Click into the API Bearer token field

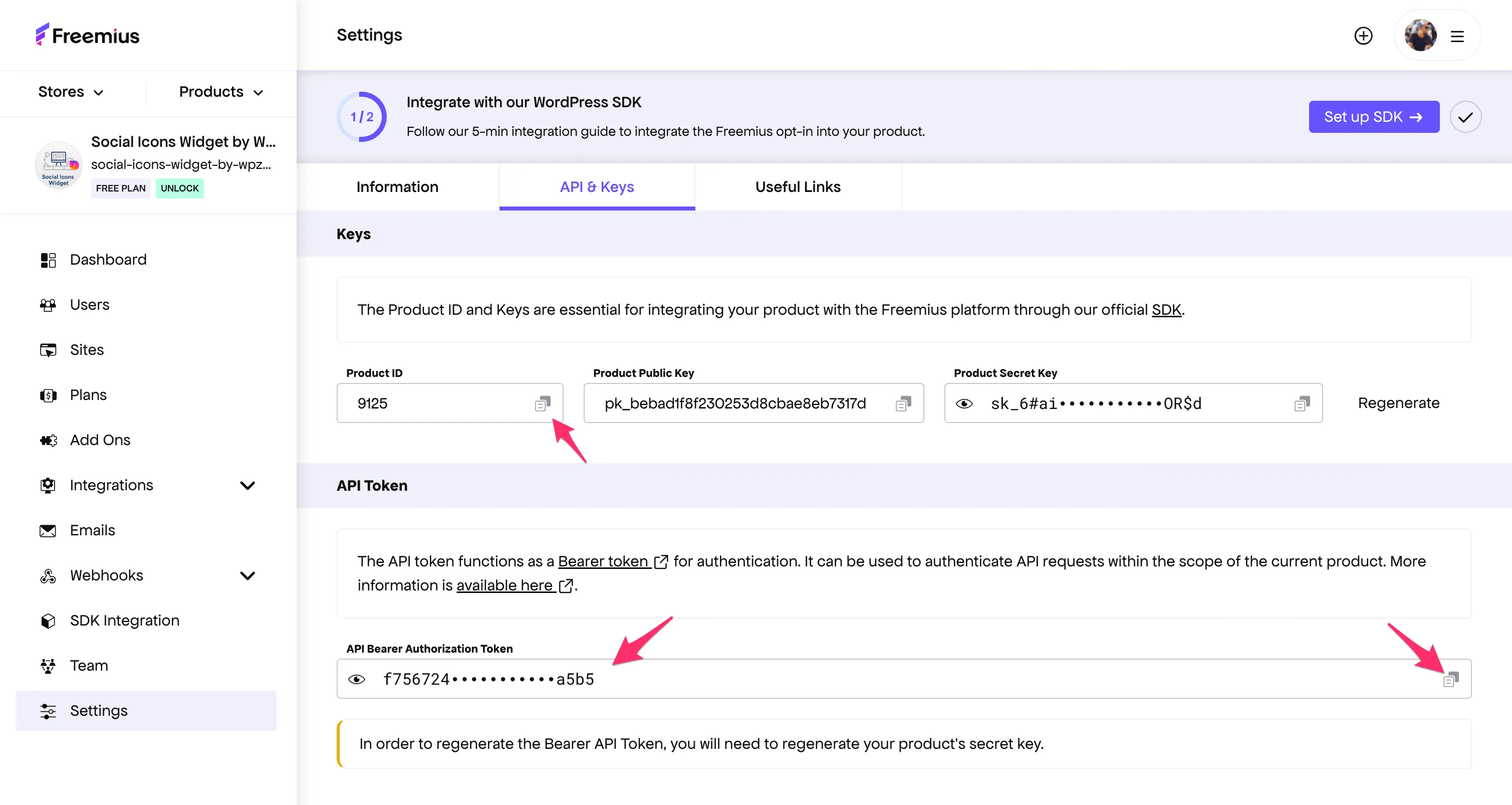[904, 679]
